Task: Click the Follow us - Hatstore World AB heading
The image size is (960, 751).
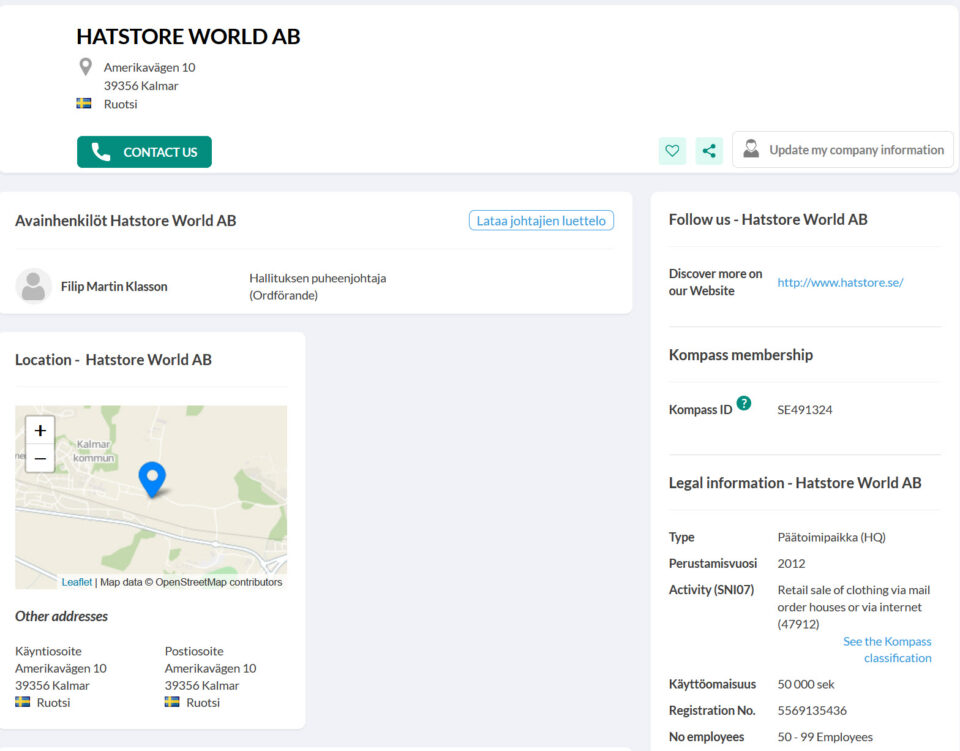Action: click(768, 219)
